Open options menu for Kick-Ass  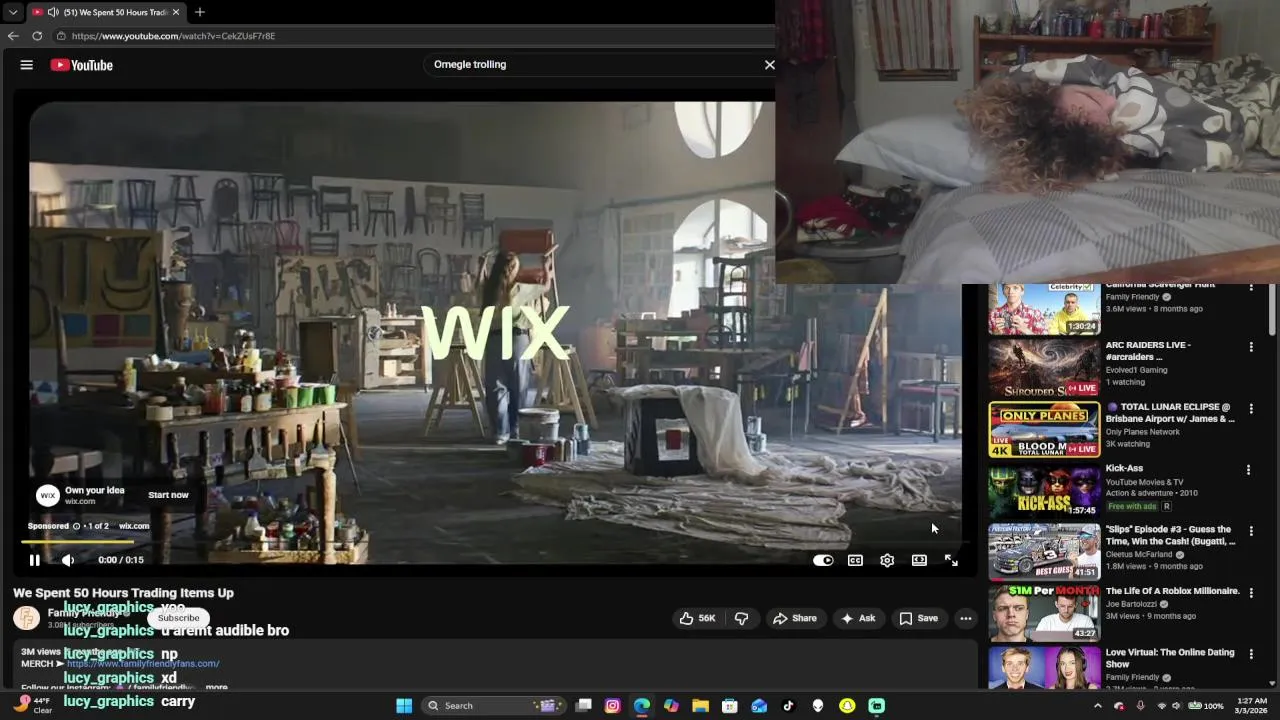coord(1248,470)
